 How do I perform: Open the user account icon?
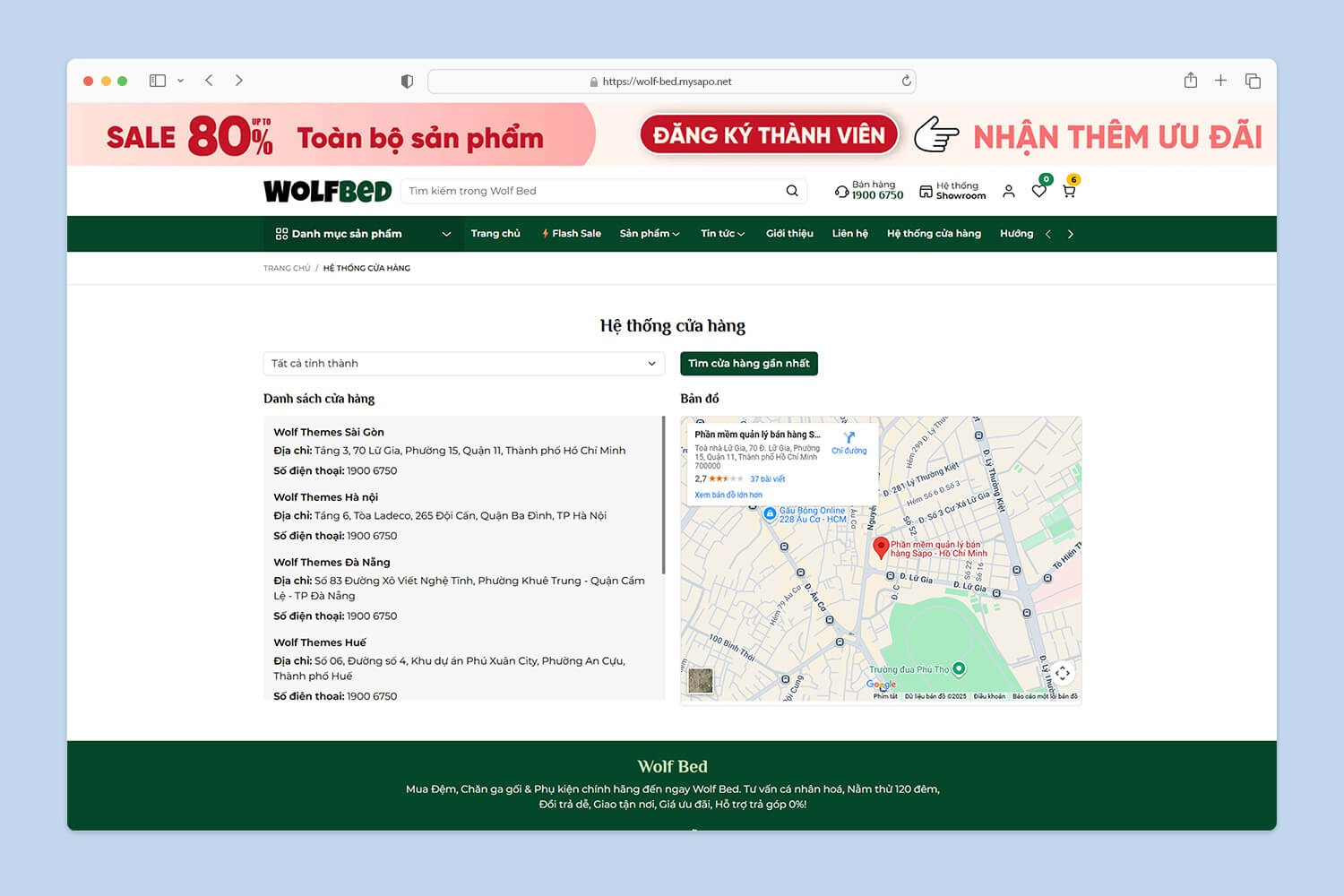click(x=1009, y=191)
